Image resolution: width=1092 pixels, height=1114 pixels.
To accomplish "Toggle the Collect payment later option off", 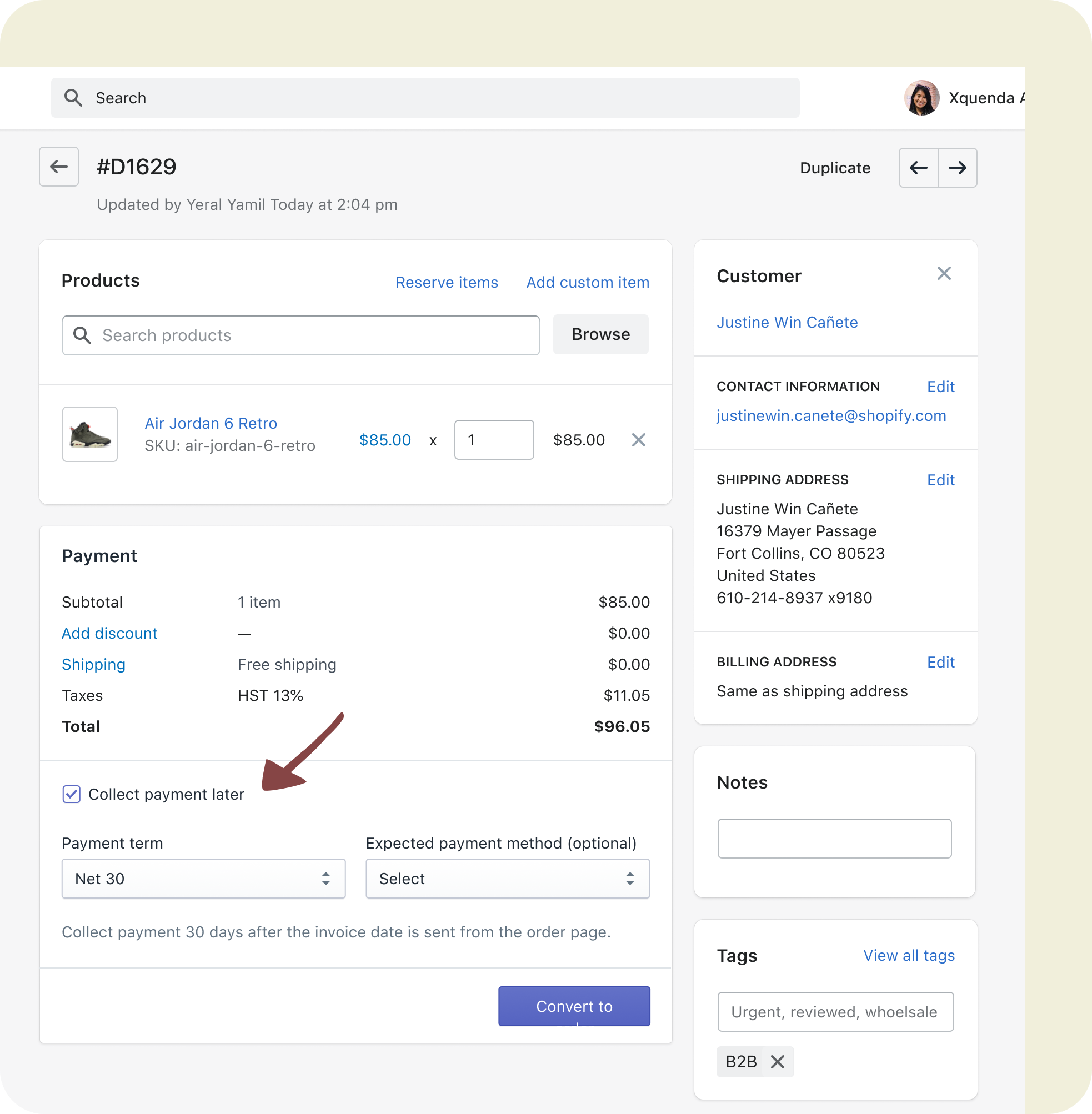I will [71, 794].
